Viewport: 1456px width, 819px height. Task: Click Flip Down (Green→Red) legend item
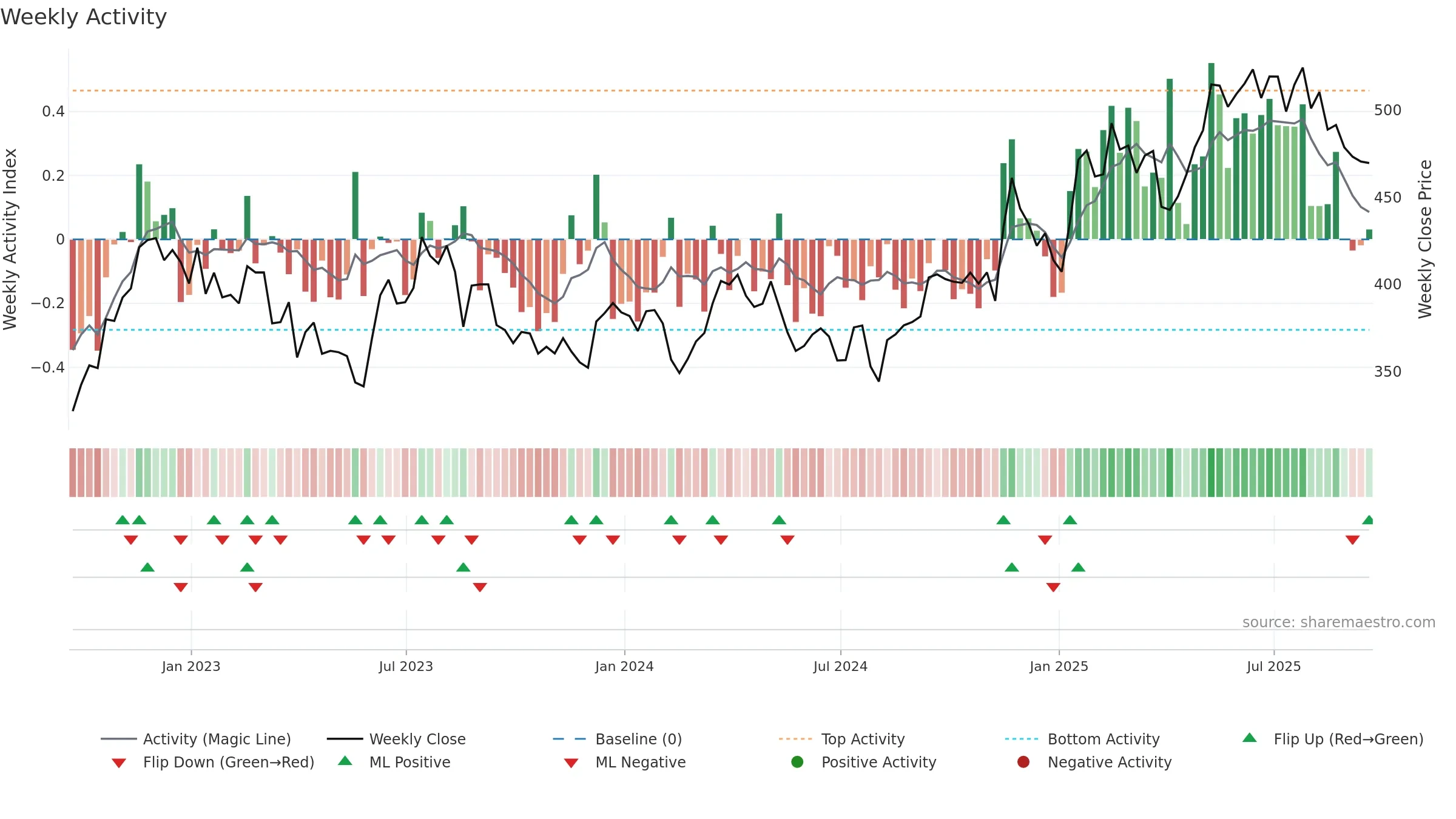(213, 762)
